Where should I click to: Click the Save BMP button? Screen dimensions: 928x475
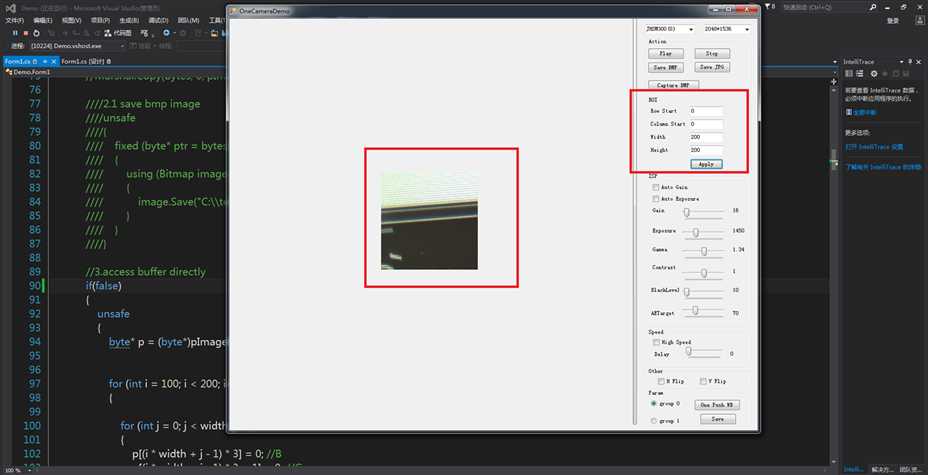point(666,67)
